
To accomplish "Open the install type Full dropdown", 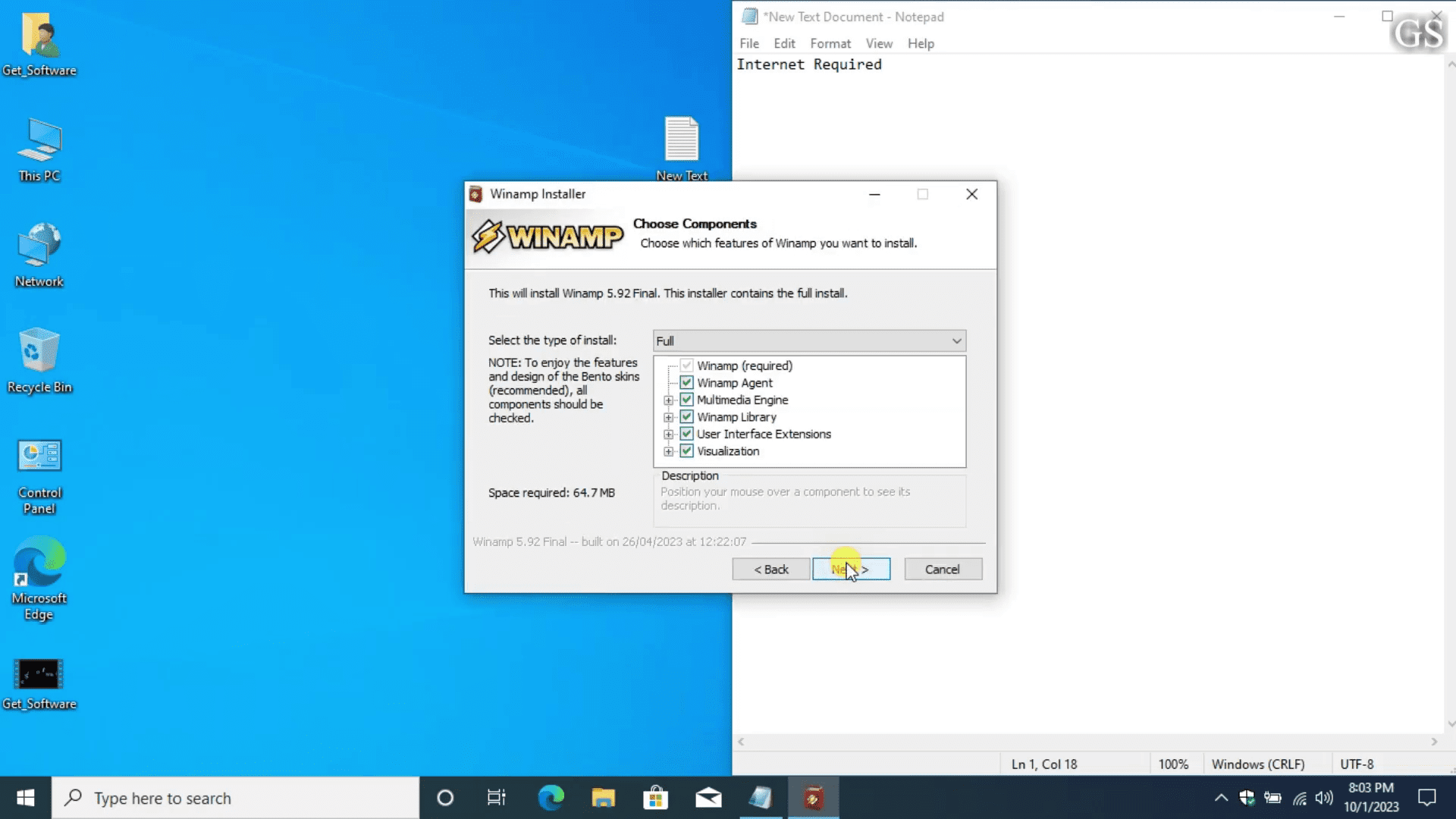I will coord(809,341).
